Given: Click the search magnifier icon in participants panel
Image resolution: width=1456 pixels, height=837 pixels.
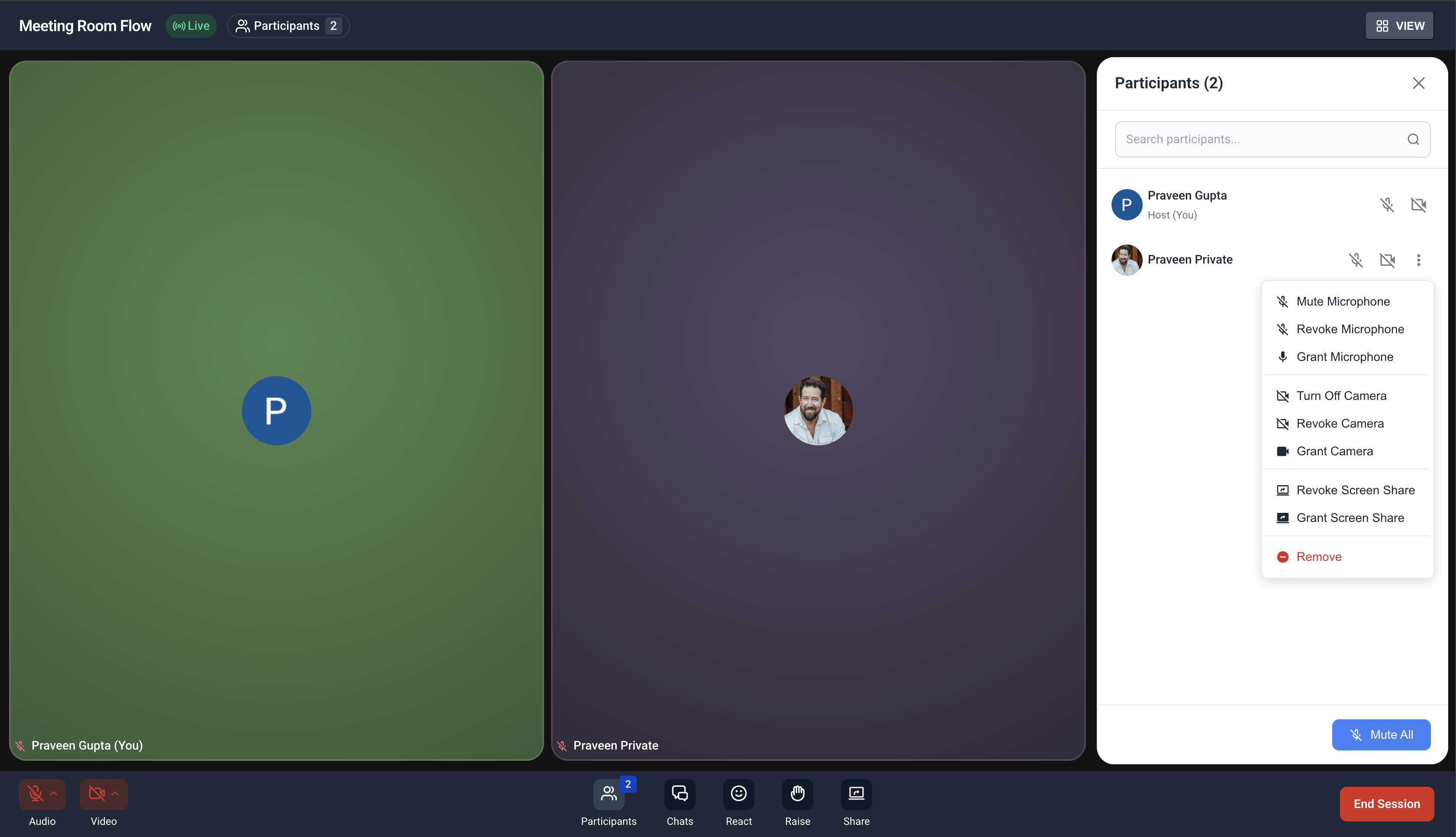Looking at the screenshot, I should (x=1413, y=139).
